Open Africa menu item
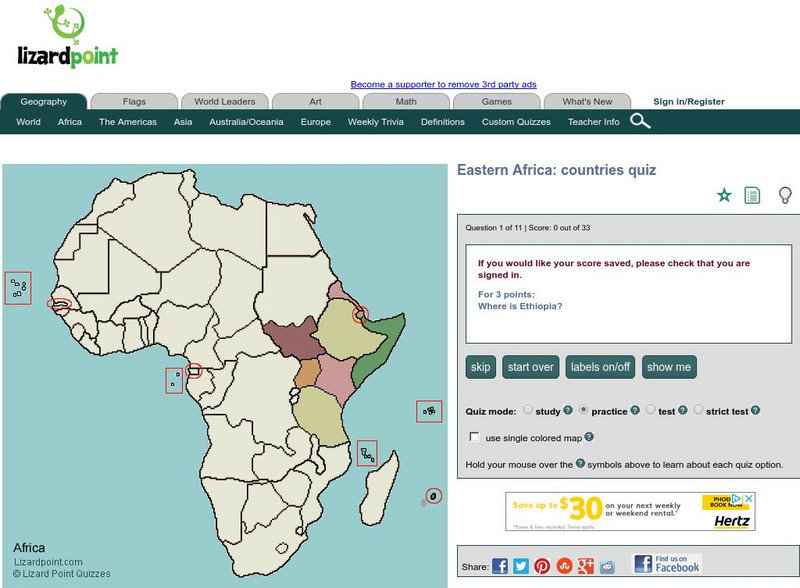 point(70,122)
